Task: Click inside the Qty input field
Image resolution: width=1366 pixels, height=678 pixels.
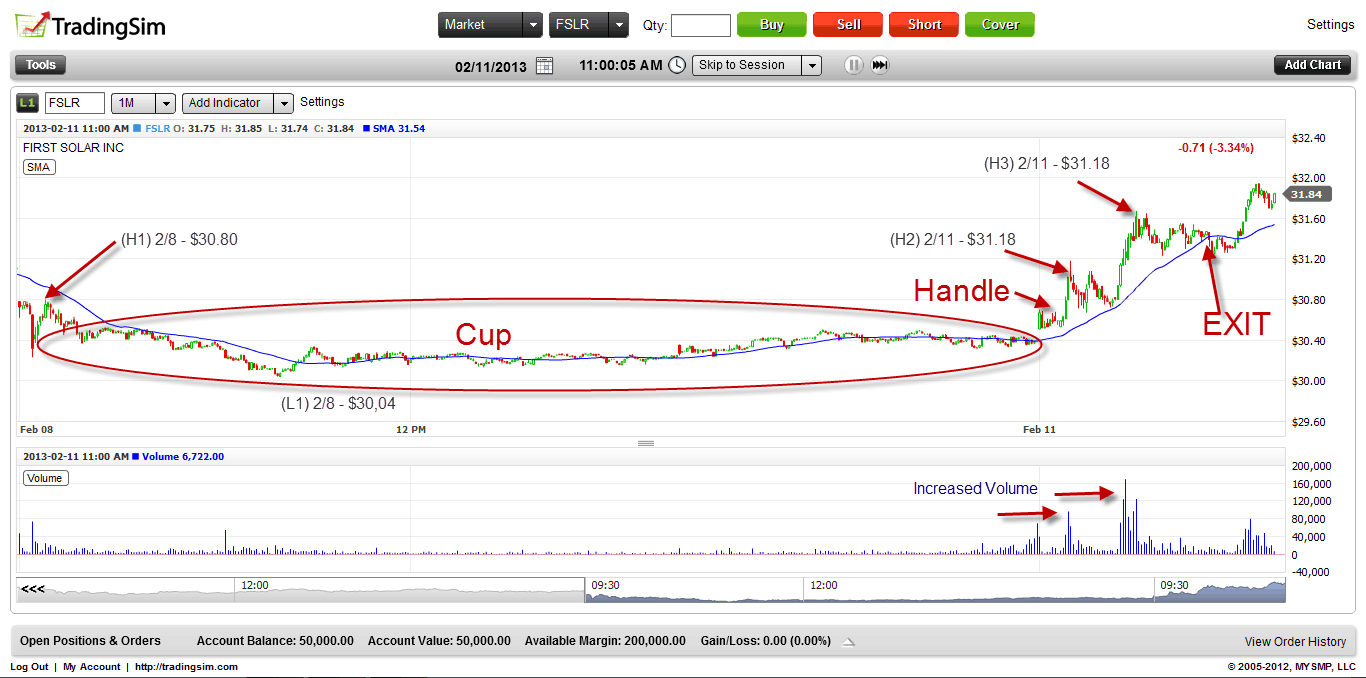Action: [x=700, y=25]
